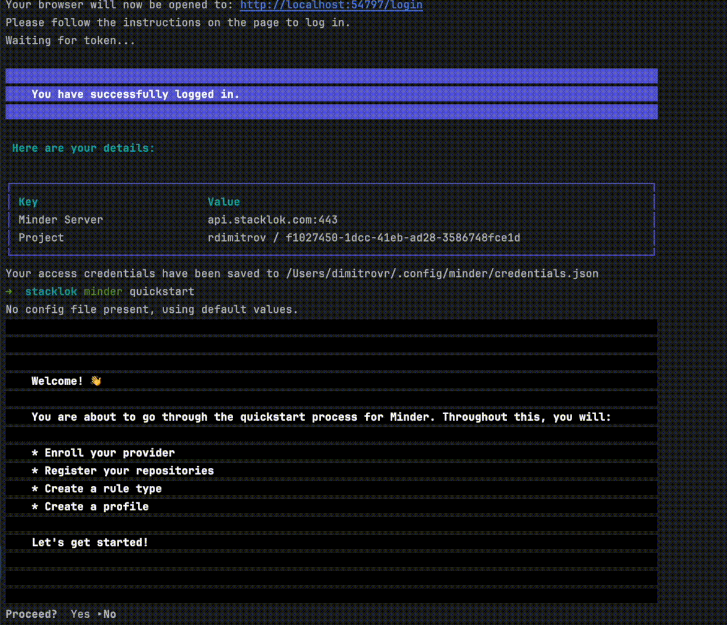The image size is (727, 625).
Task: Open the localhost login URL link
Action: 331,5
